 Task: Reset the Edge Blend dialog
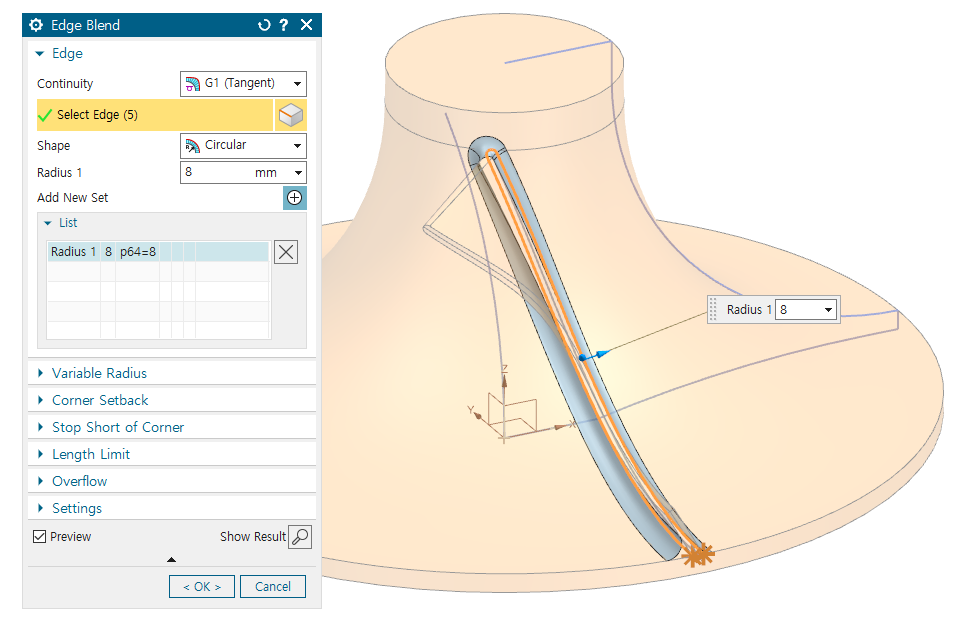(x=264, y=25)
